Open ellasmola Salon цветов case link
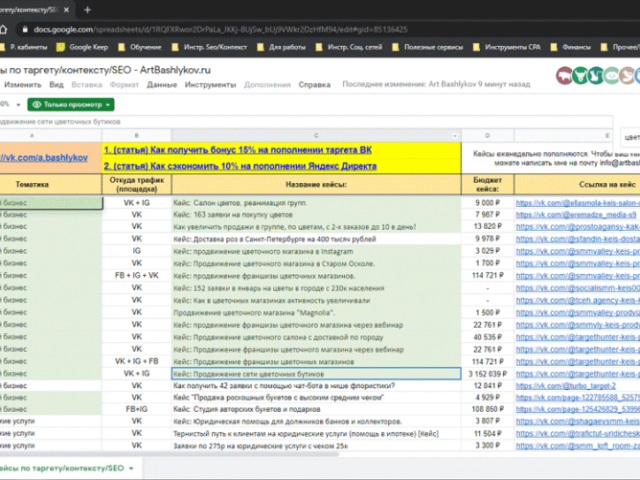The width and height of the screenshot is (640, 480). coord(578,203)
